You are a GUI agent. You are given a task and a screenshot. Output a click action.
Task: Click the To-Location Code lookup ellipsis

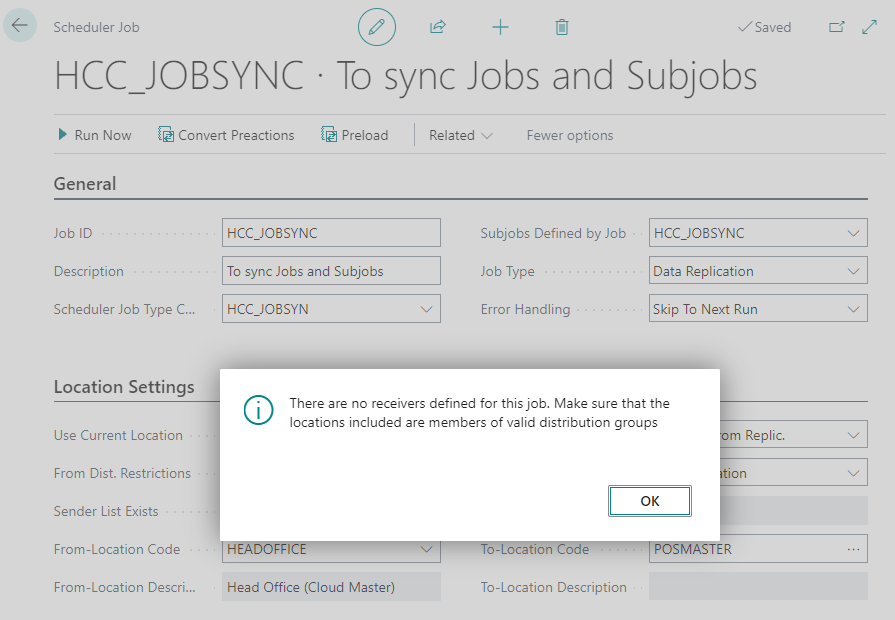853,549
